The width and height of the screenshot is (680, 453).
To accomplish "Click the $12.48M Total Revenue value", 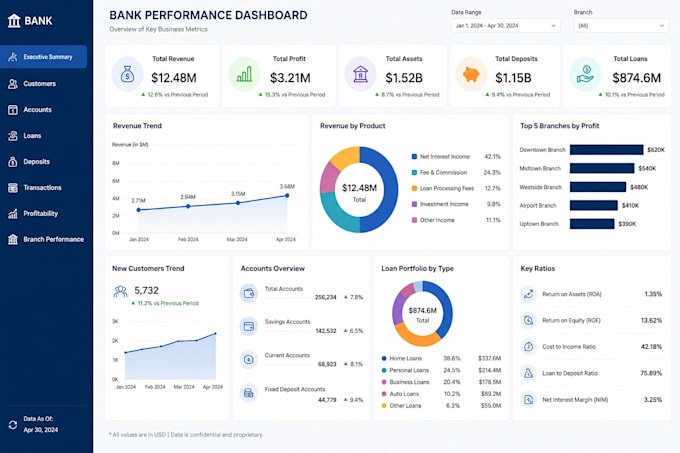I will 174,78.
